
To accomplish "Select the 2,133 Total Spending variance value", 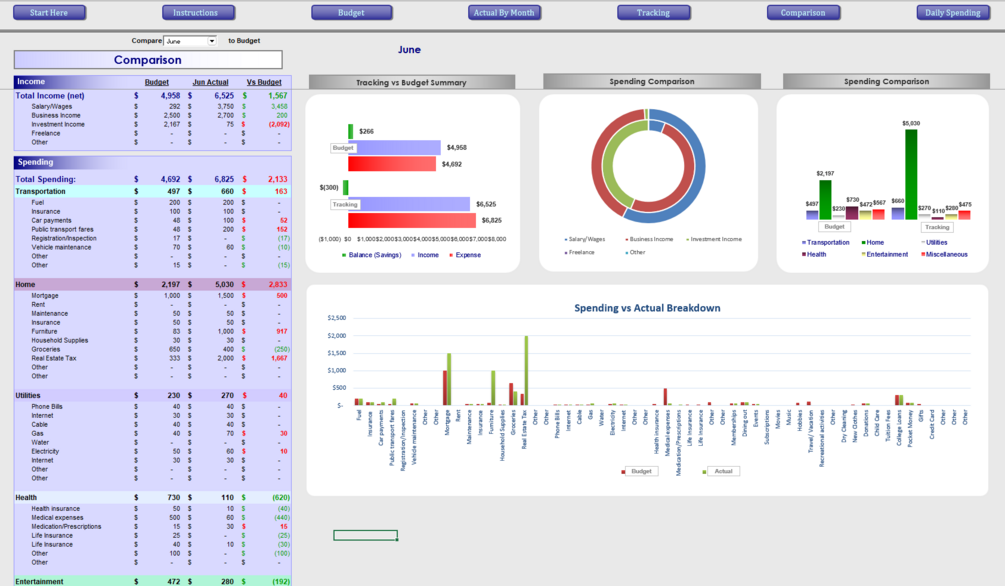I will point(278,179).
